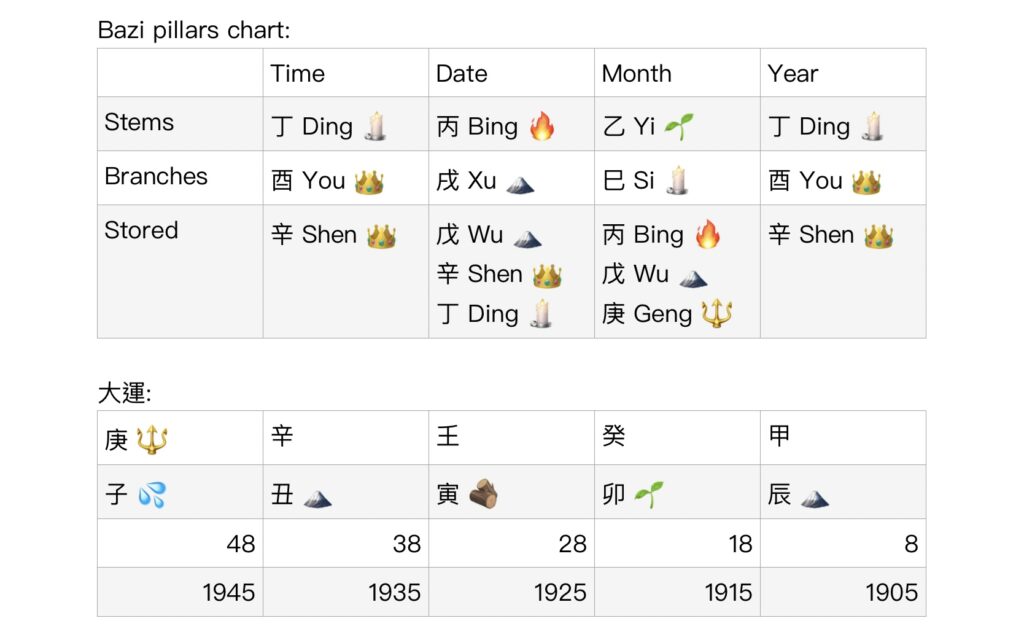Click the trident emoji beside Geng
This screenshot has height=637, width=1024.
click(716, 314)
